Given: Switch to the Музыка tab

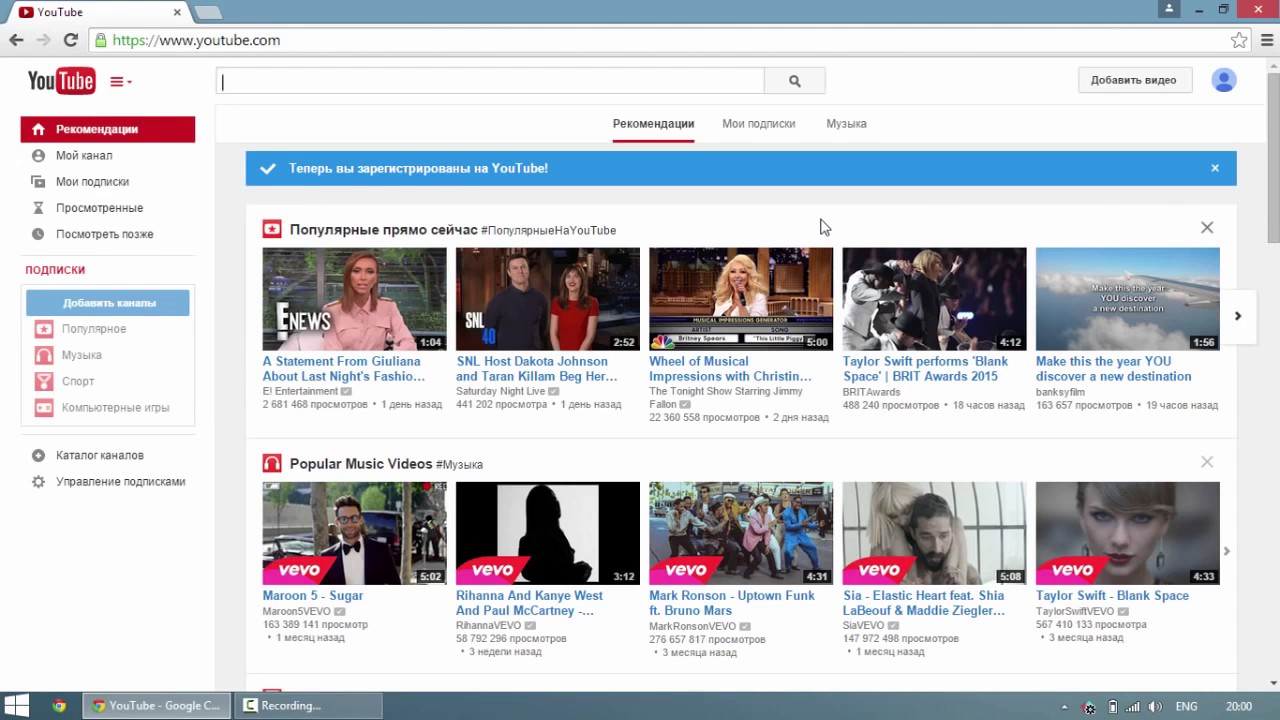Looking at the screenshot, I should (846, 124).
